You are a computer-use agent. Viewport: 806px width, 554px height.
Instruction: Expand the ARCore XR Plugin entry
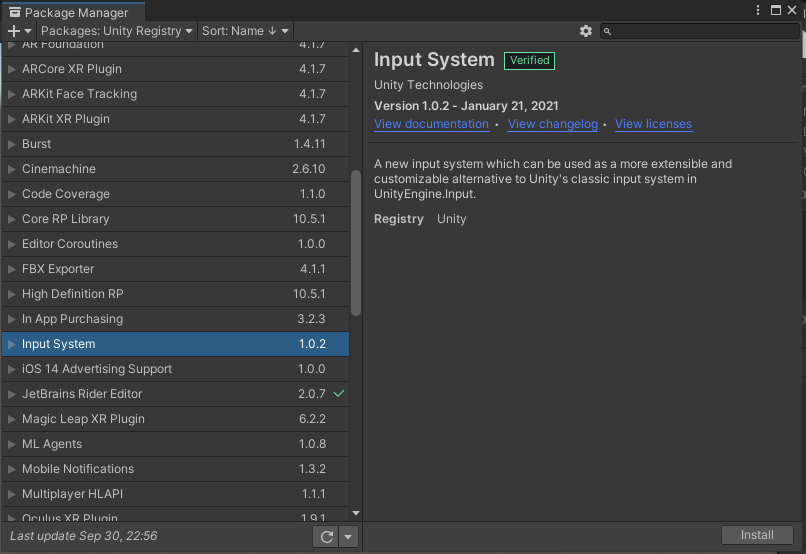(x=11, y=69)
